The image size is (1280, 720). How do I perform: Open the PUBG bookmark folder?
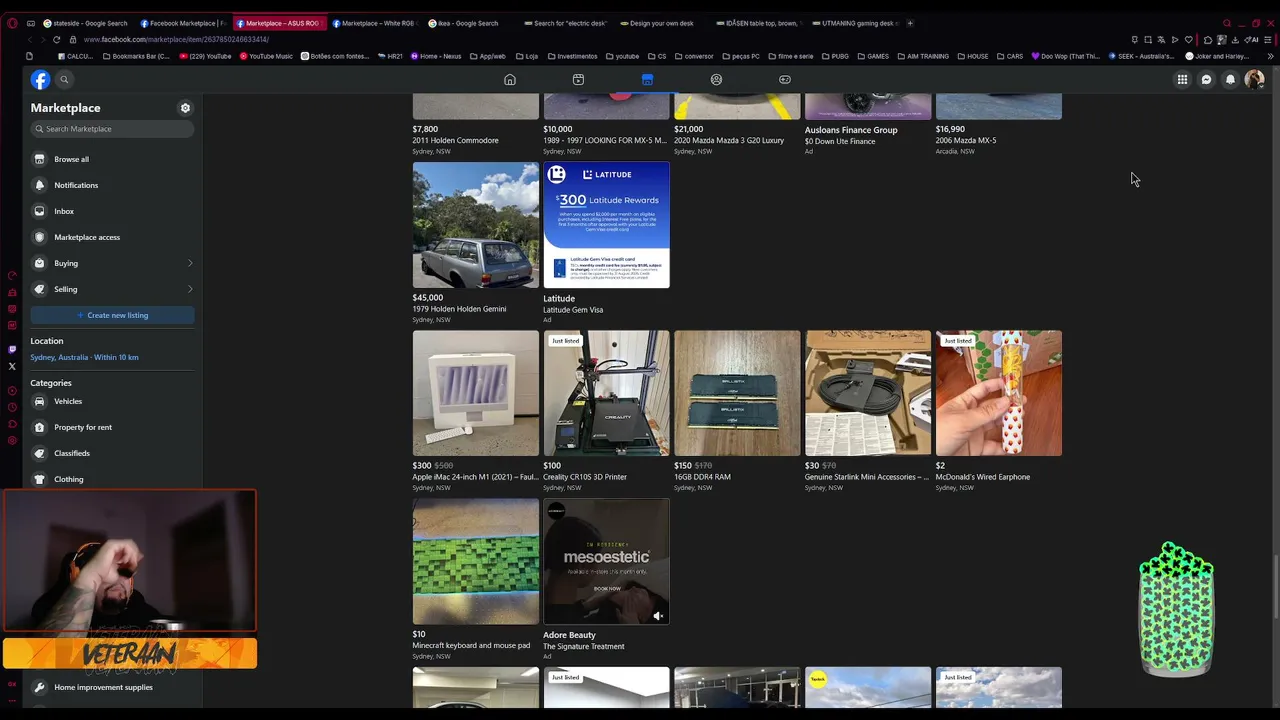point(834,56)
